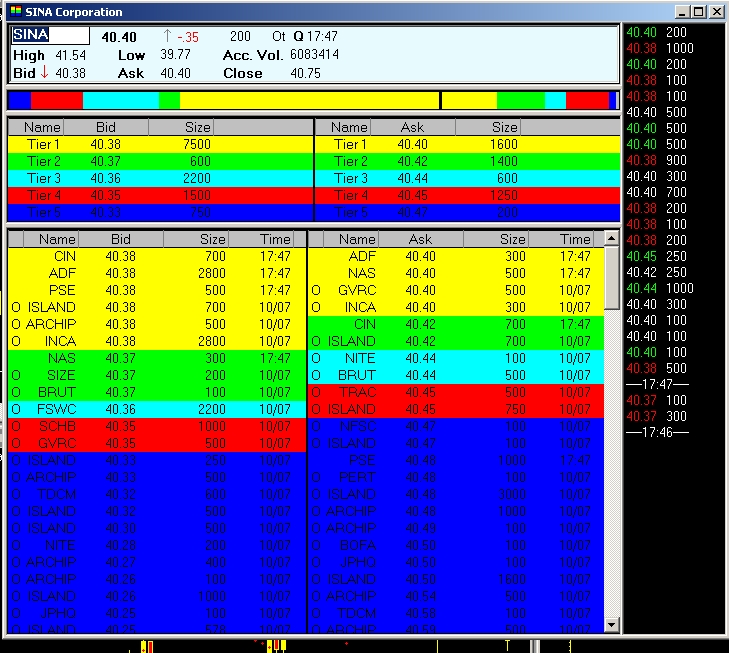This screenshot has height=653, width=729.
Task: Click the BOFA ask at 40.50
Action: tap(456, 545)
